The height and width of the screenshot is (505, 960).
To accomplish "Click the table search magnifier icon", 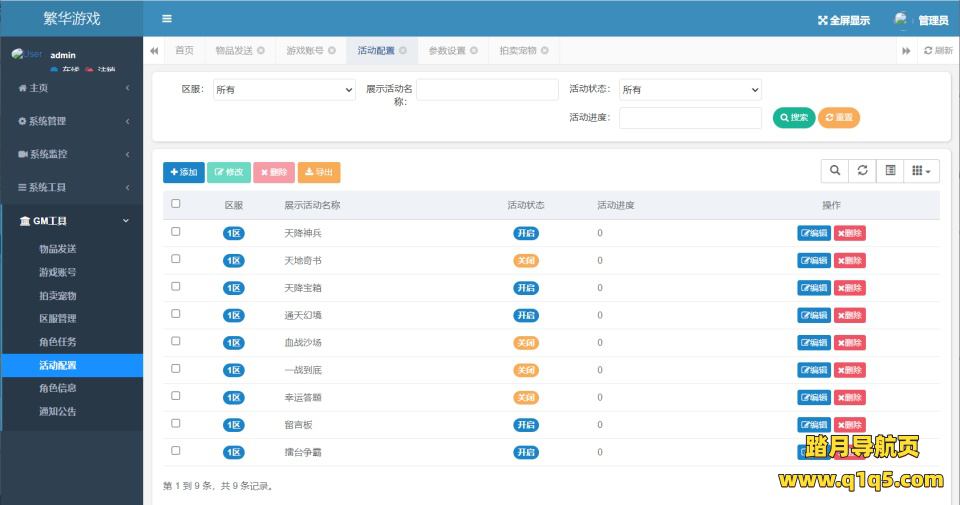I will [x=835, y=171].
